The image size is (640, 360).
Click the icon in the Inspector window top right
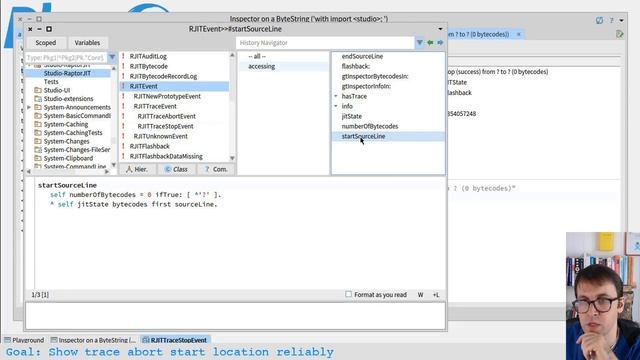[x=599, y=20]
